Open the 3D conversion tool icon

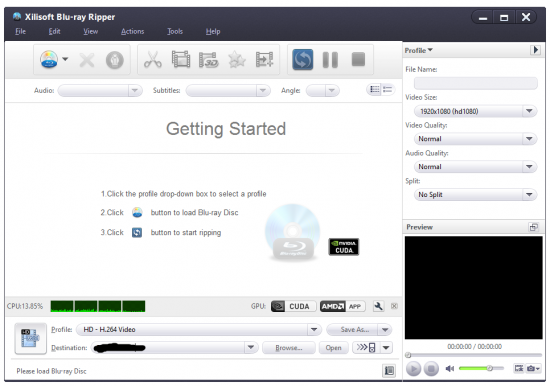pos(208,60)
